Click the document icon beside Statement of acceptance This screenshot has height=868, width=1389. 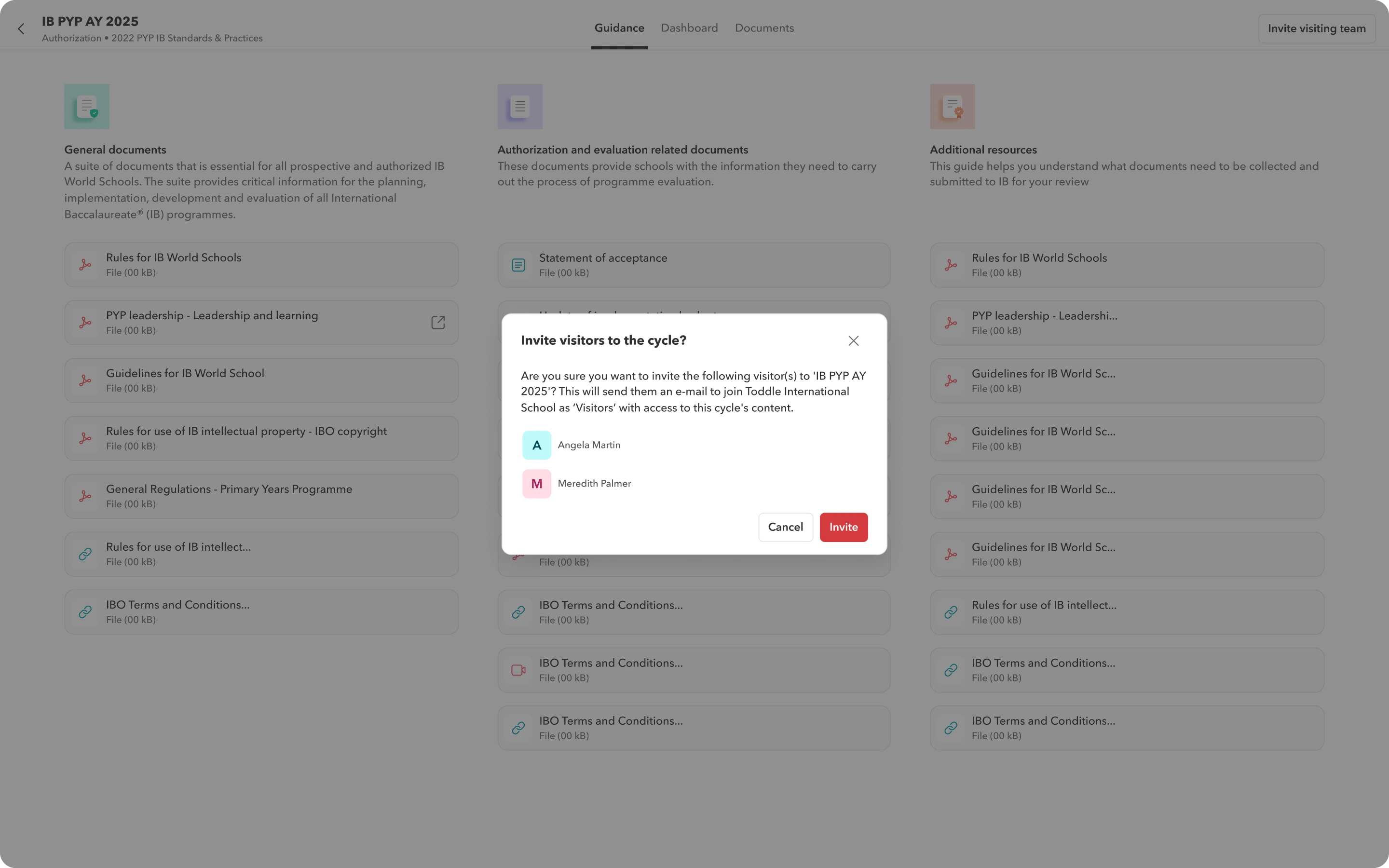pyautogui.click(x=517, y=264)
